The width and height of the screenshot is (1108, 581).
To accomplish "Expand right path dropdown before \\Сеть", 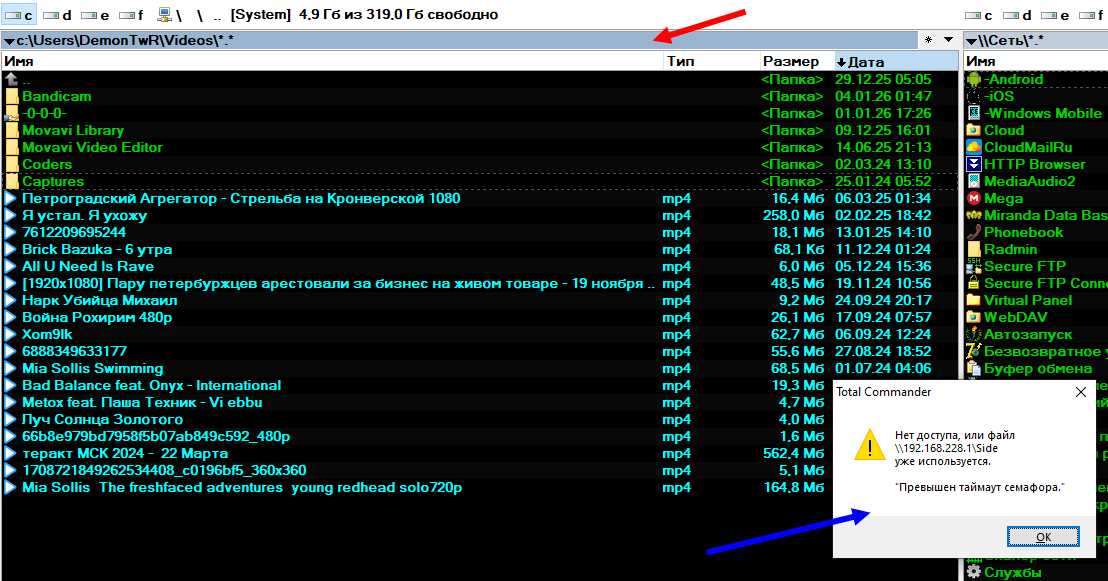I will 972,41.
